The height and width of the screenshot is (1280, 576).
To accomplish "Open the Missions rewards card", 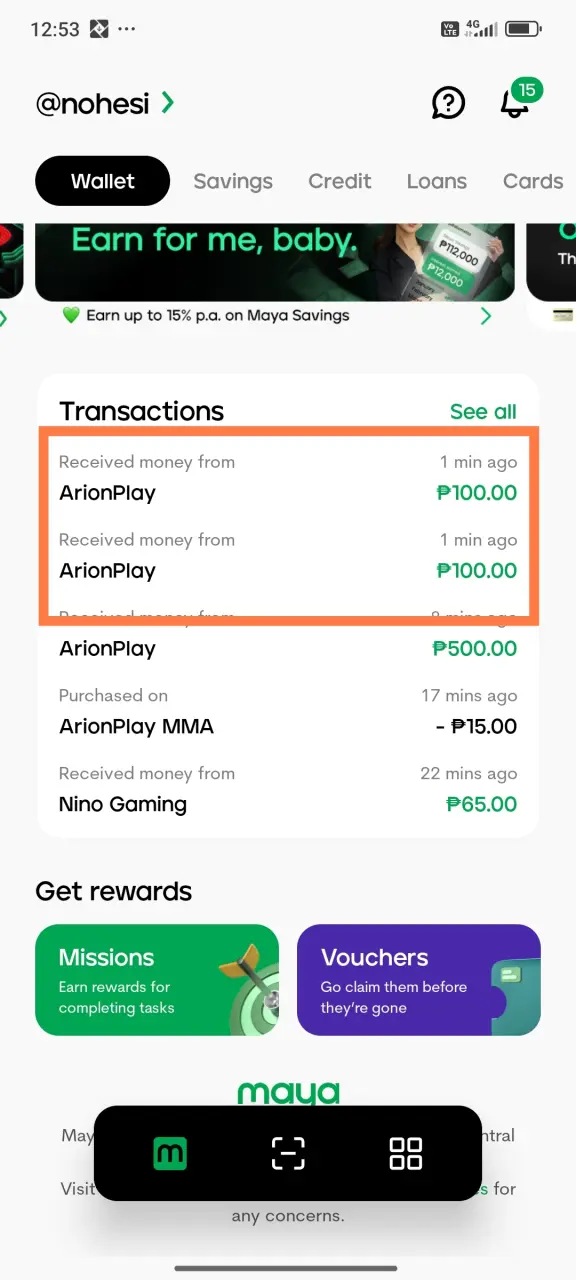I will tap(157, 980).
